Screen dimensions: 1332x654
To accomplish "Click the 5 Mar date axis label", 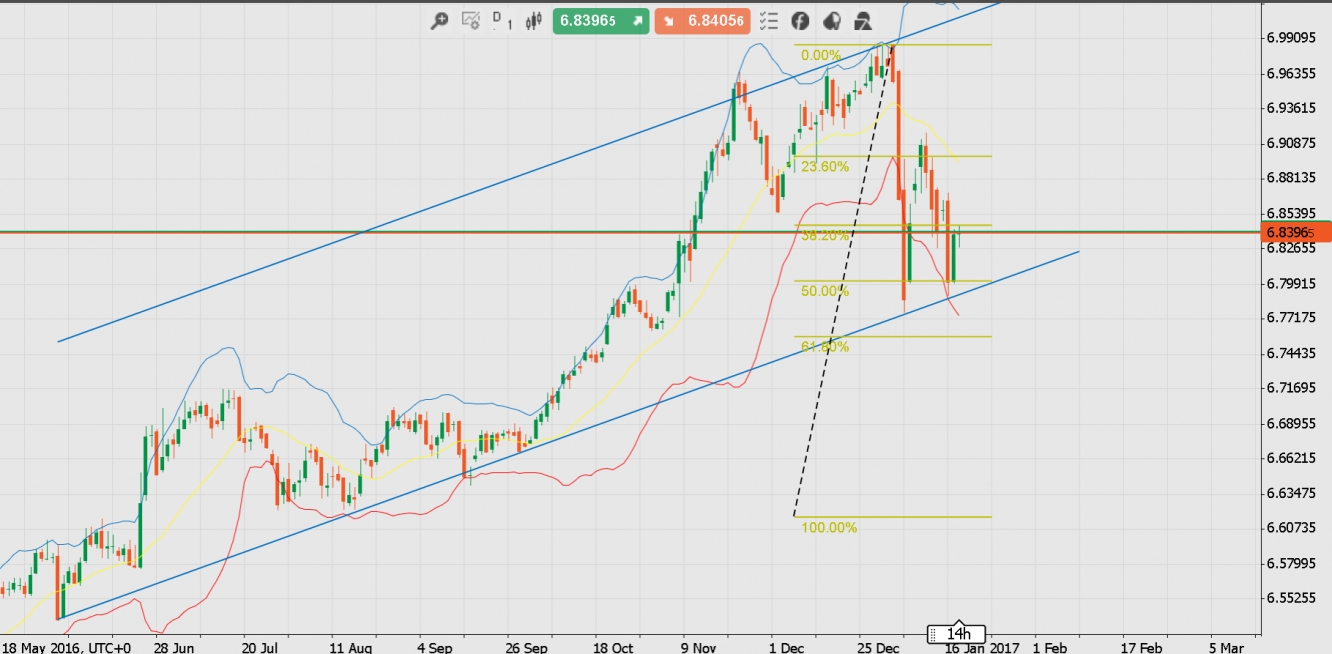I will [x=1226, y=647].
